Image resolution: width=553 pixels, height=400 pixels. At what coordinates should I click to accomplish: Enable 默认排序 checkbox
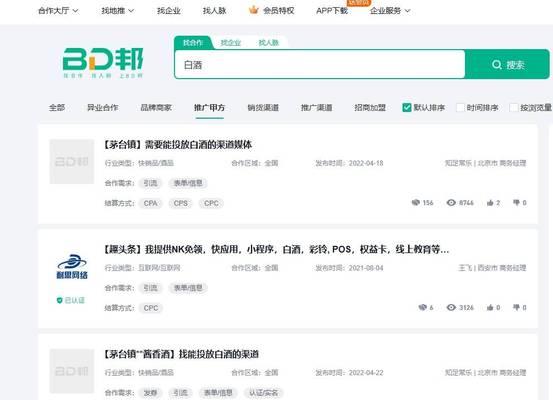coord(407,108)
